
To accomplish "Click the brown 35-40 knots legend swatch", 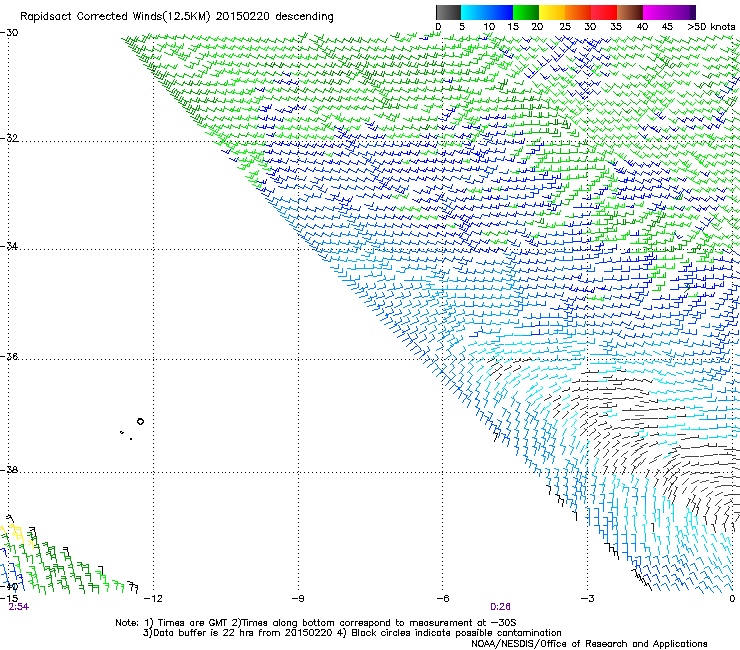I will coord(630,13).
